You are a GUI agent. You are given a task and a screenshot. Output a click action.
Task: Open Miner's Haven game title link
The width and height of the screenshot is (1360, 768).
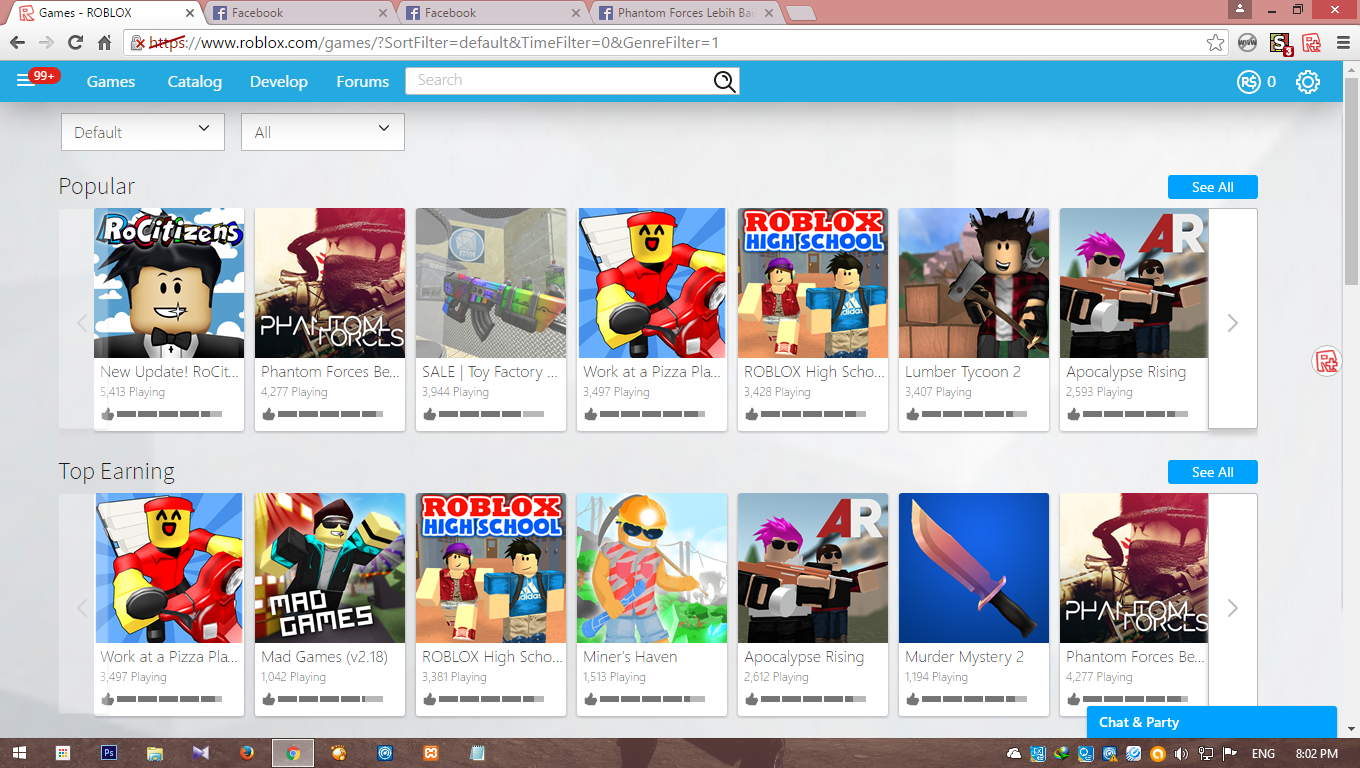[x=630, y=657]
